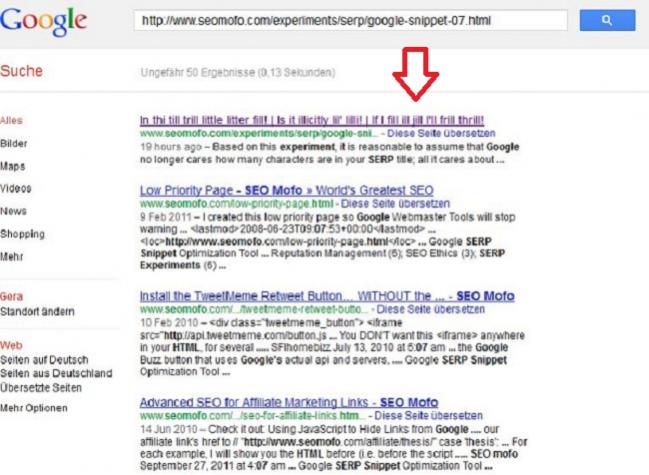Click Standort ändern link
Viewport: 649px width, 475px height.
click(x=37, y=312)
